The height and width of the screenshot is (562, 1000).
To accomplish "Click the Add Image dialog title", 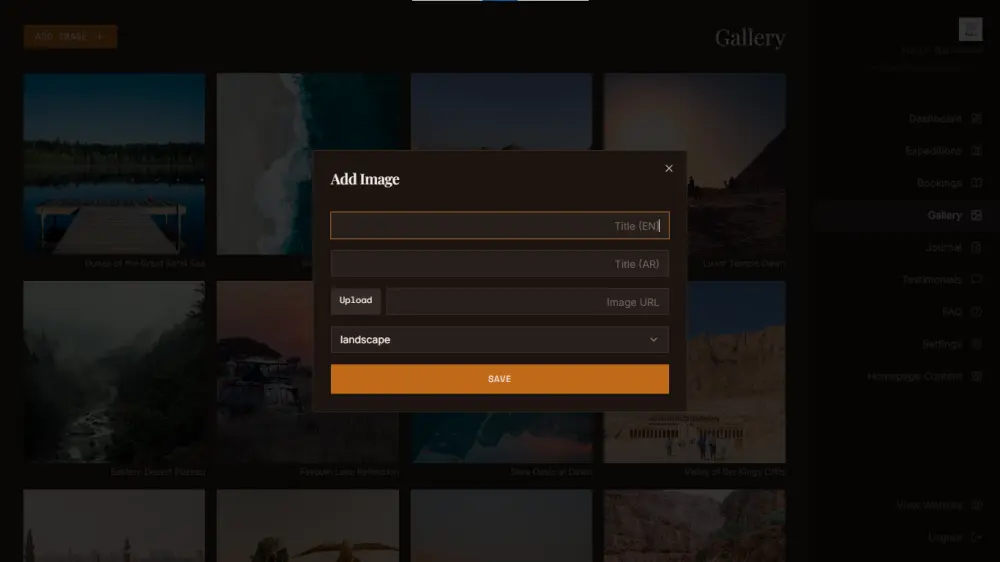I will 365,179.
